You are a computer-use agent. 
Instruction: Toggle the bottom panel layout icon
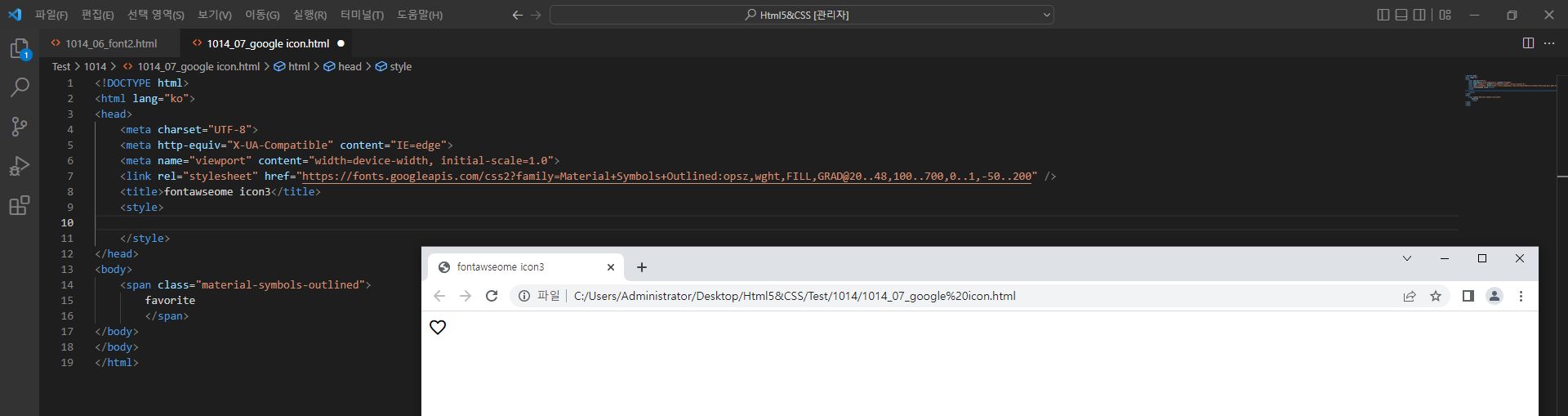click(x=1401, y=15)
